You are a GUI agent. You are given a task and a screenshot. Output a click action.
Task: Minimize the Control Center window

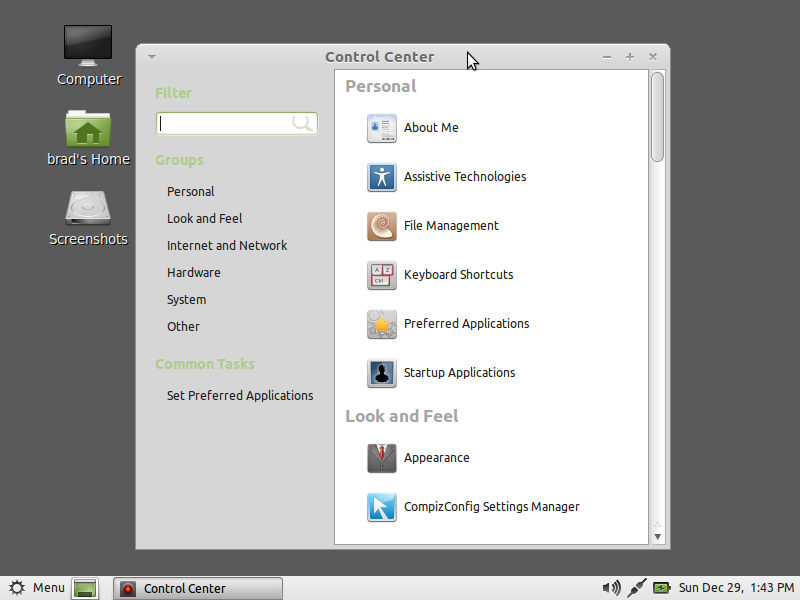[607, 57]
